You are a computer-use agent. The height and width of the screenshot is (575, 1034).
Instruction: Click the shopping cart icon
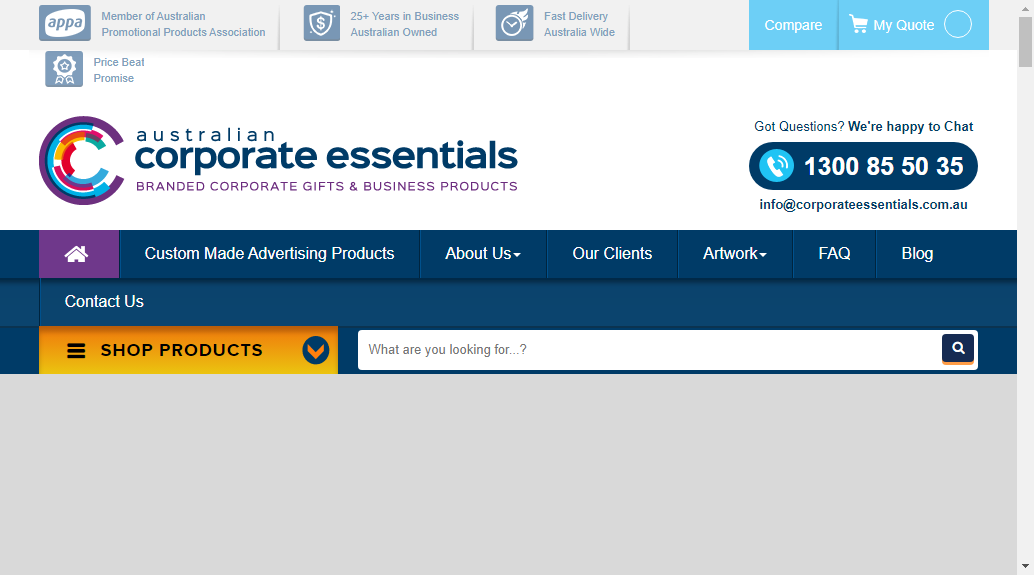pyautogui.click(x=858, y=24)
